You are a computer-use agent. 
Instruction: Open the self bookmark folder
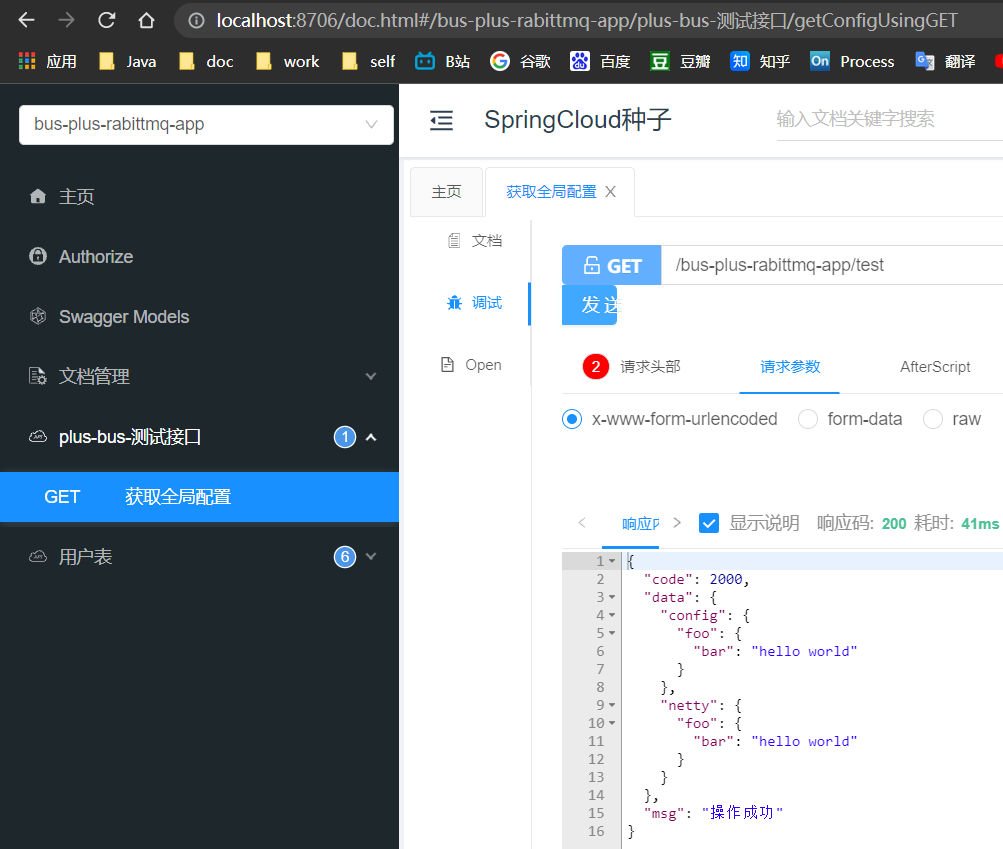368,61
